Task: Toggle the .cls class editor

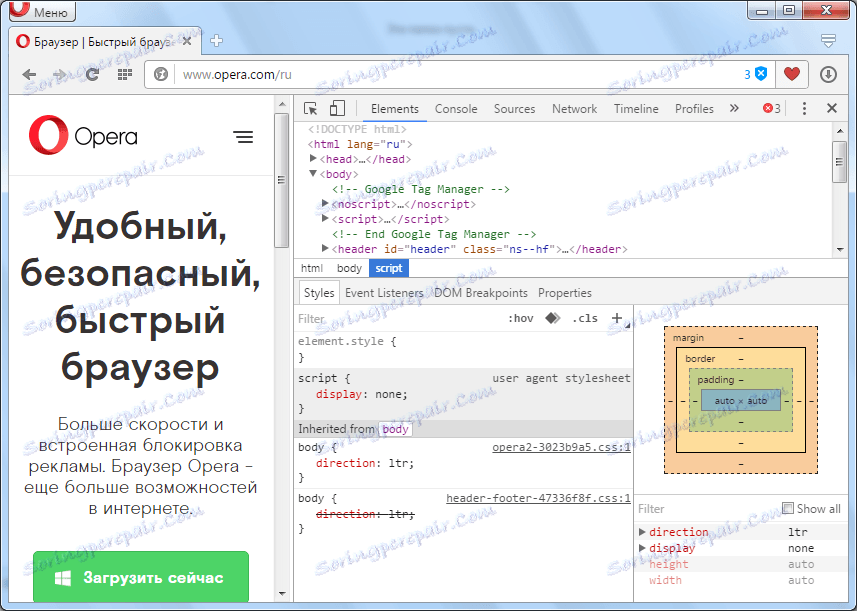Action: pyautogui.click(x=585, y=319)
